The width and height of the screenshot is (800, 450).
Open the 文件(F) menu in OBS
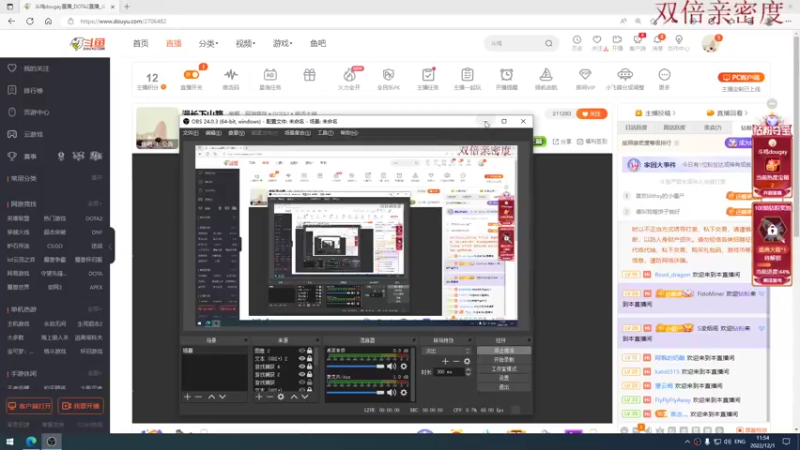click(x=191, y=133)
